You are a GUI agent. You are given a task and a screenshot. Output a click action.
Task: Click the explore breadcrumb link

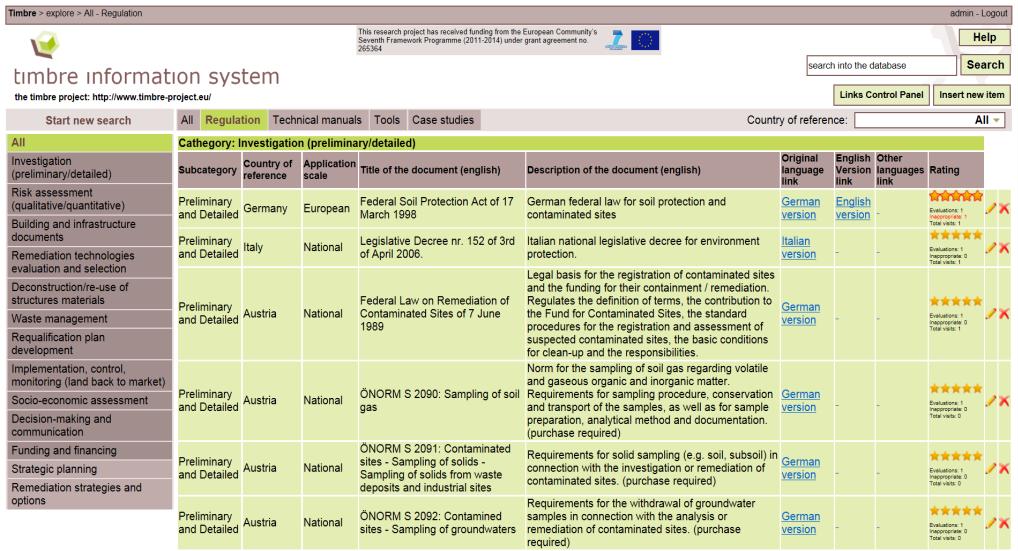60,13
